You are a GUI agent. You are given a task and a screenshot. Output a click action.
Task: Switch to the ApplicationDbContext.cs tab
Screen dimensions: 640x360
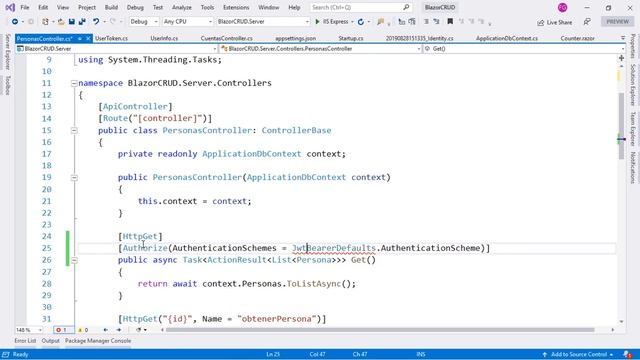pos(507,38)
